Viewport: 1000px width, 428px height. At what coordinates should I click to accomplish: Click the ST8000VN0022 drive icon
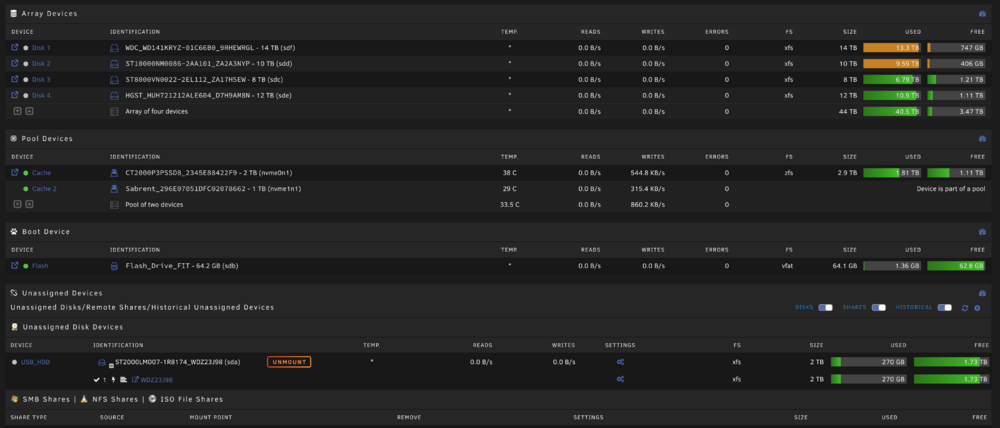pyautogui.click(x=115, y=80)
